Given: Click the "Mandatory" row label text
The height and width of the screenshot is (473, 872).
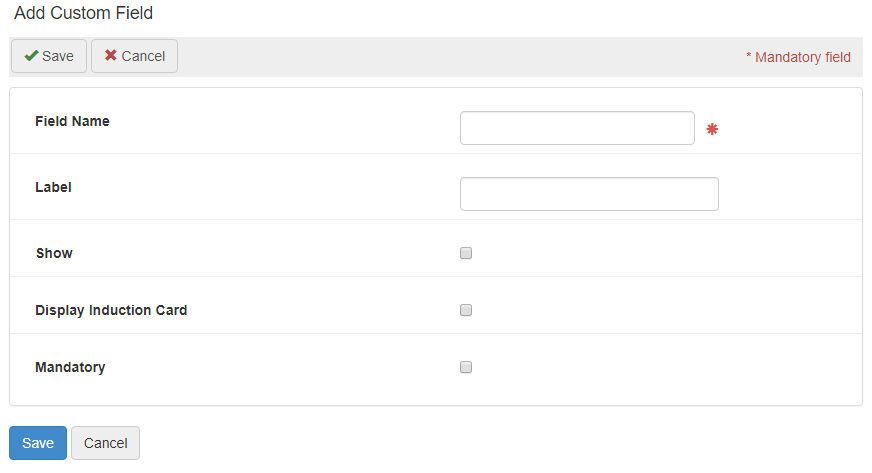Looking at the screenshot, I should click(70, 367).
